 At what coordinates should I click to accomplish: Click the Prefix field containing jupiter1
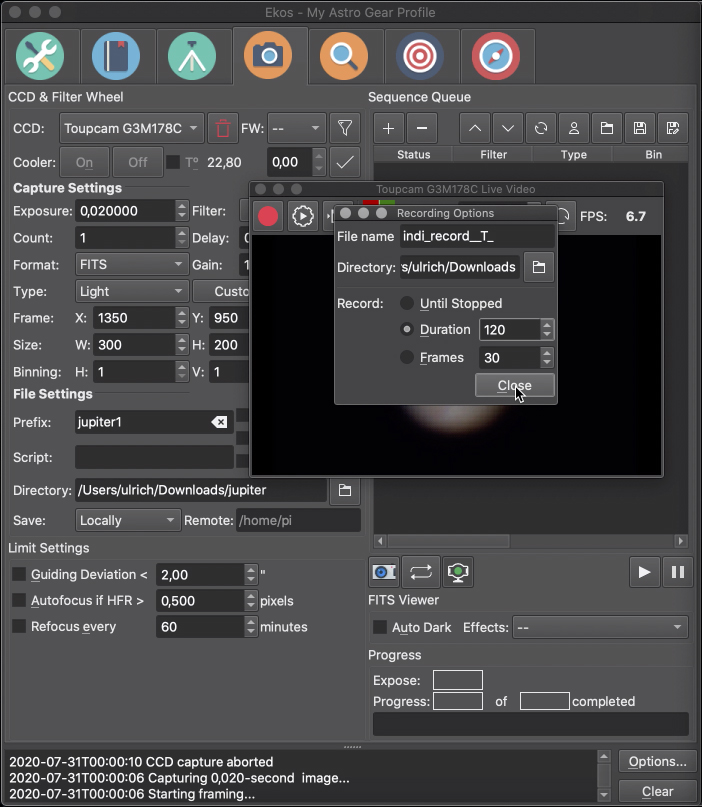click(154, 423)
